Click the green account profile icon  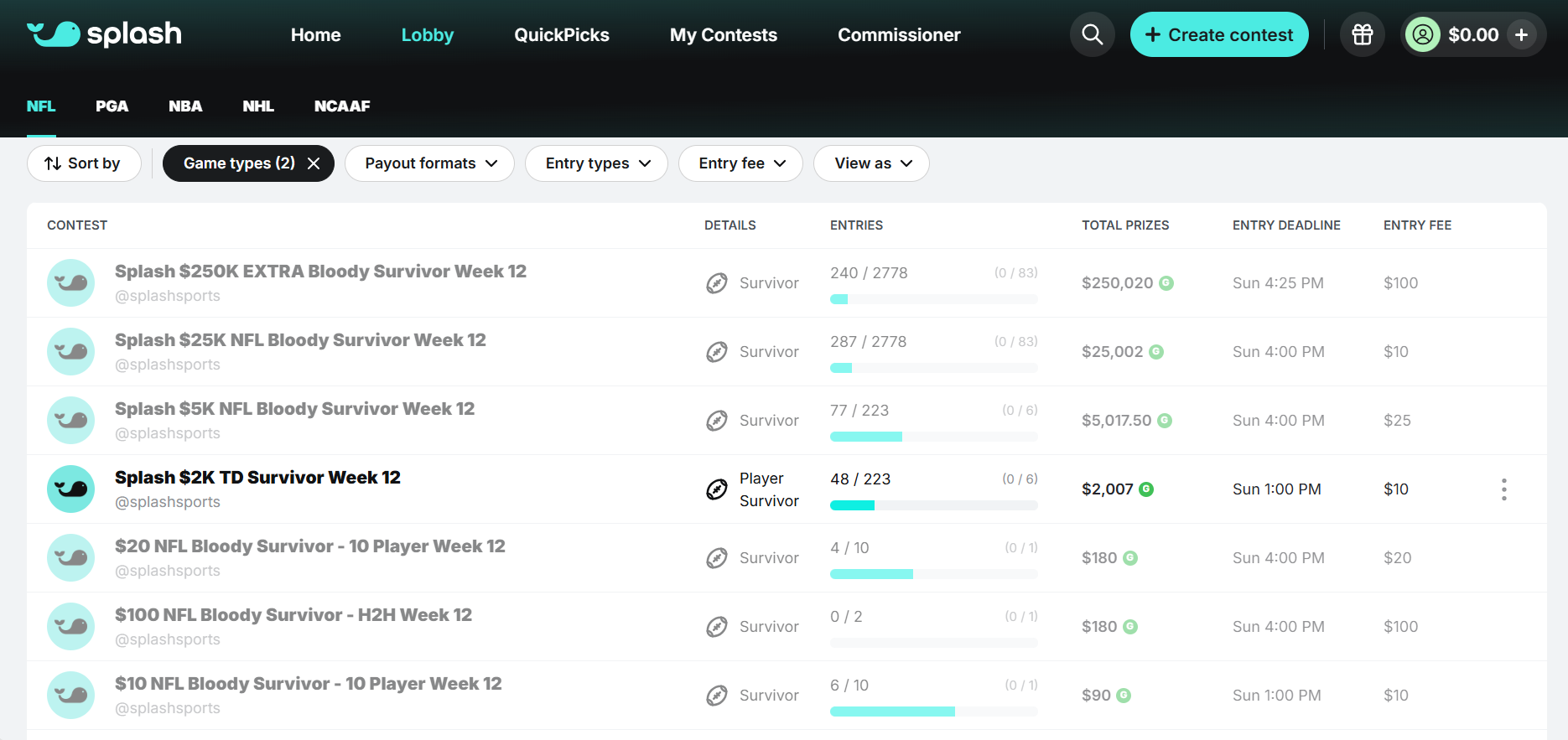coord(1422,34)
